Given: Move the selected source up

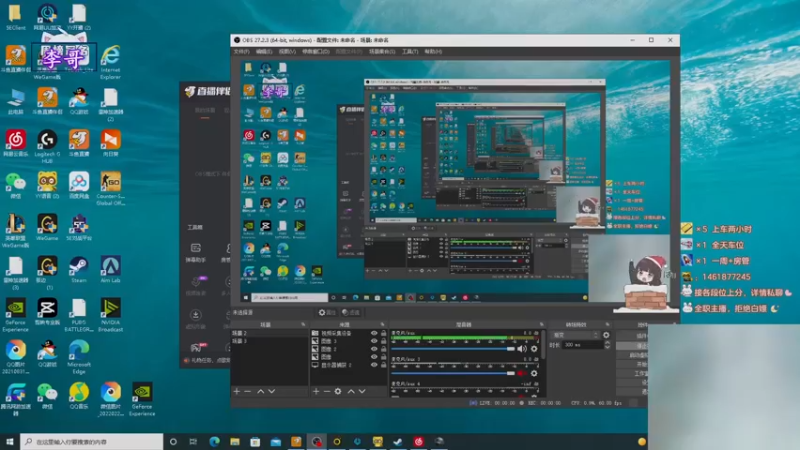Looking at the screenshot, I should pos(351,391).
